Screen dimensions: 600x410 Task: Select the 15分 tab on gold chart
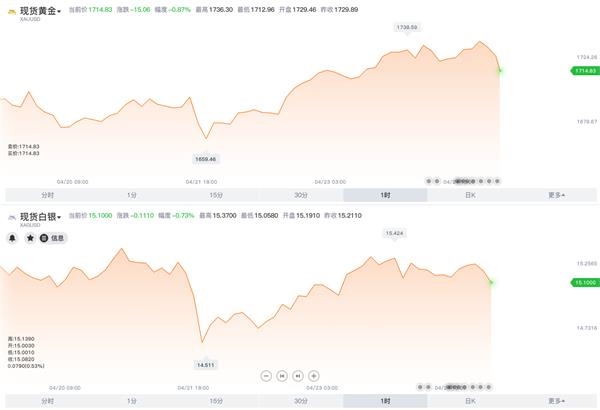pos(216,195)
